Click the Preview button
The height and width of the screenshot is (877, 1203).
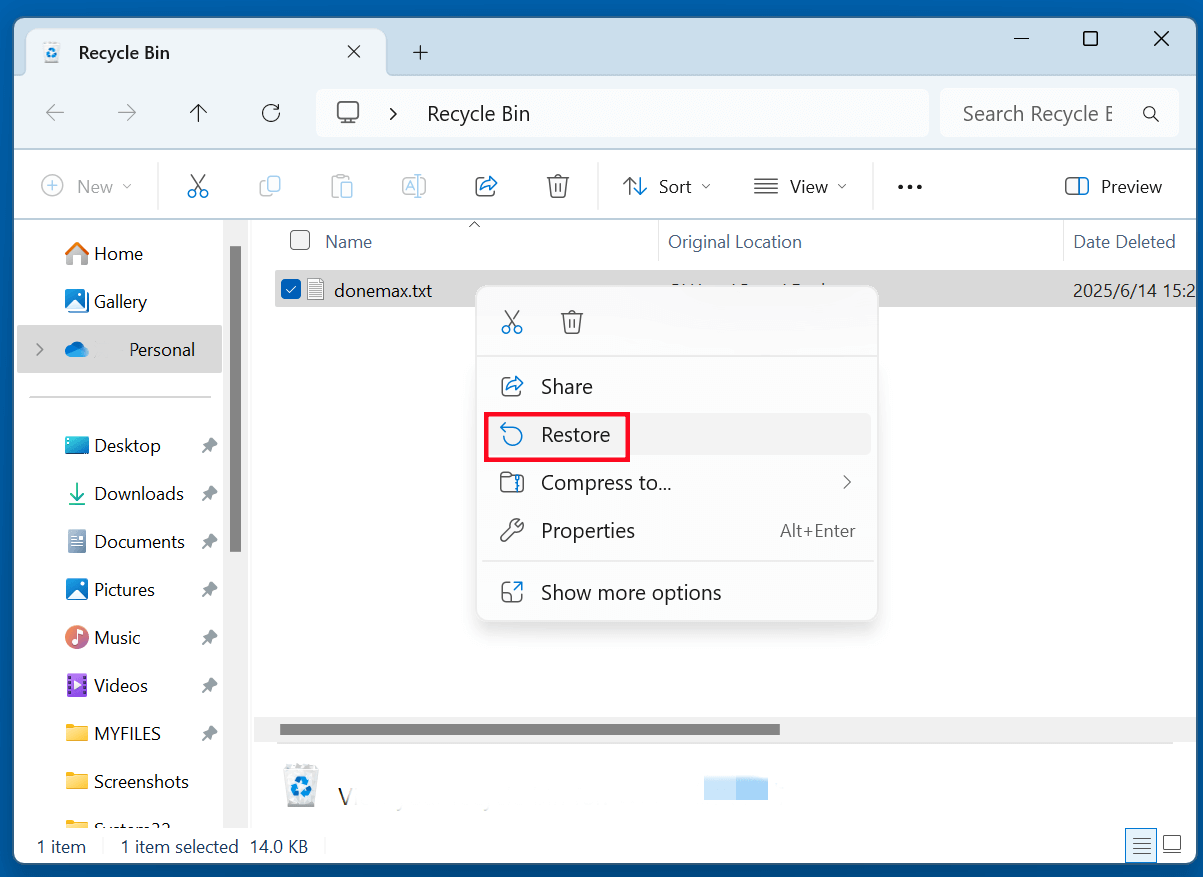(x=1113, y=186)
